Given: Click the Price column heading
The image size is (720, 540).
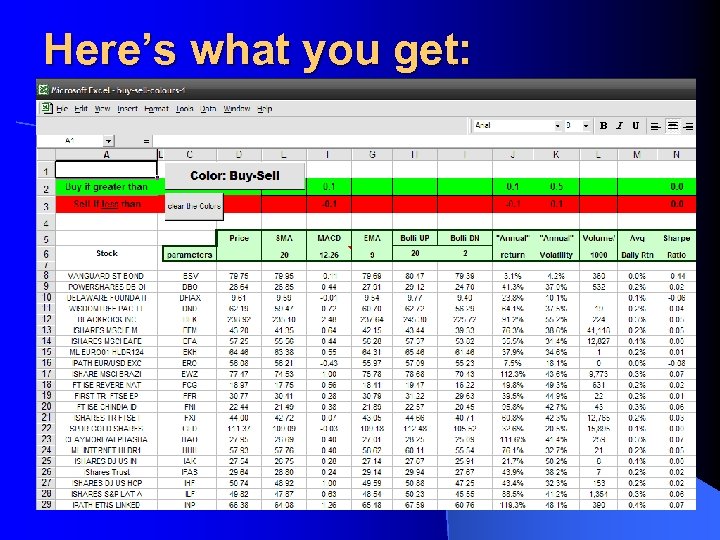Looking at the screenshot, I should tap(239, 238).
